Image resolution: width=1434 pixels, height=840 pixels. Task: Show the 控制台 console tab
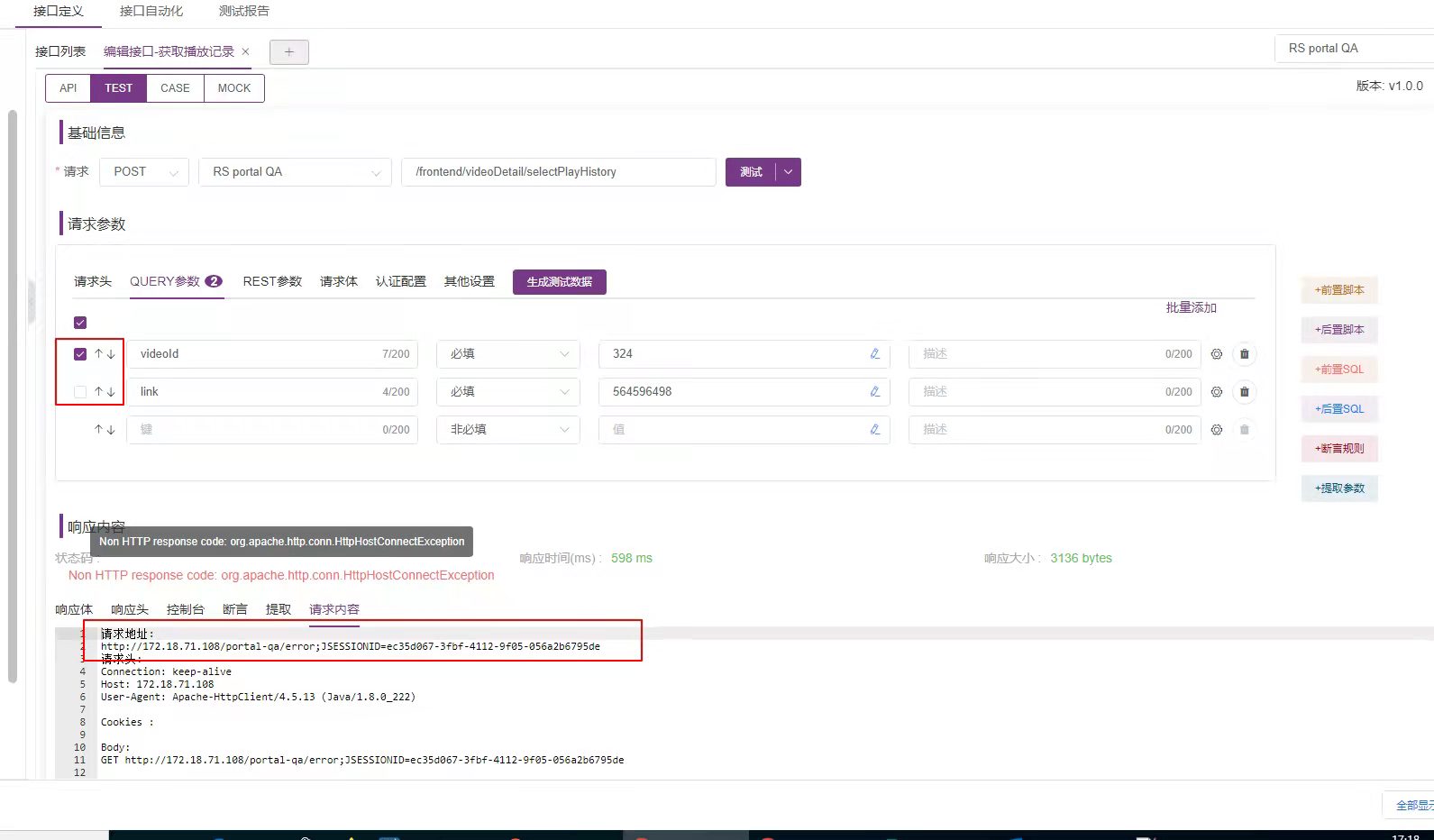point(186,609)
